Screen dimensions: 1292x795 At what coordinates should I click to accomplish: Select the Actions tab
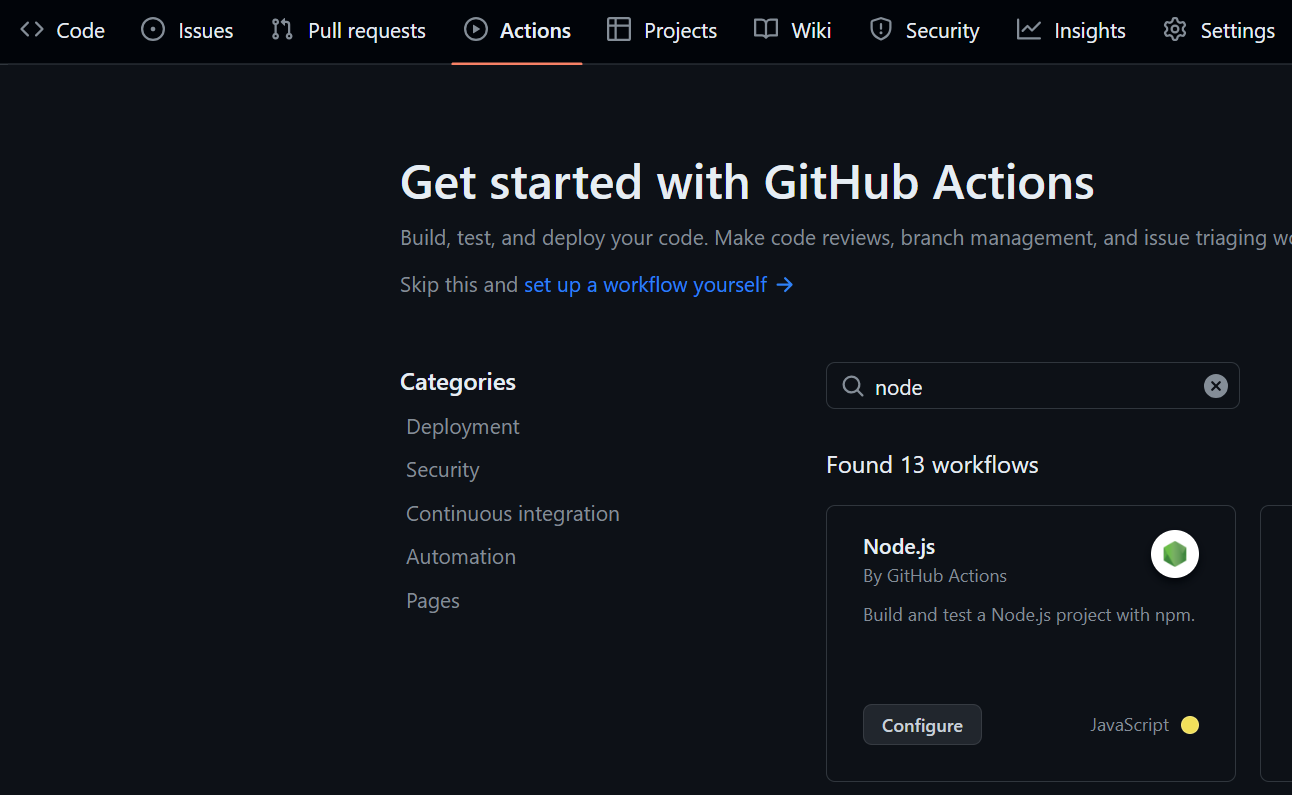point(517,30)
